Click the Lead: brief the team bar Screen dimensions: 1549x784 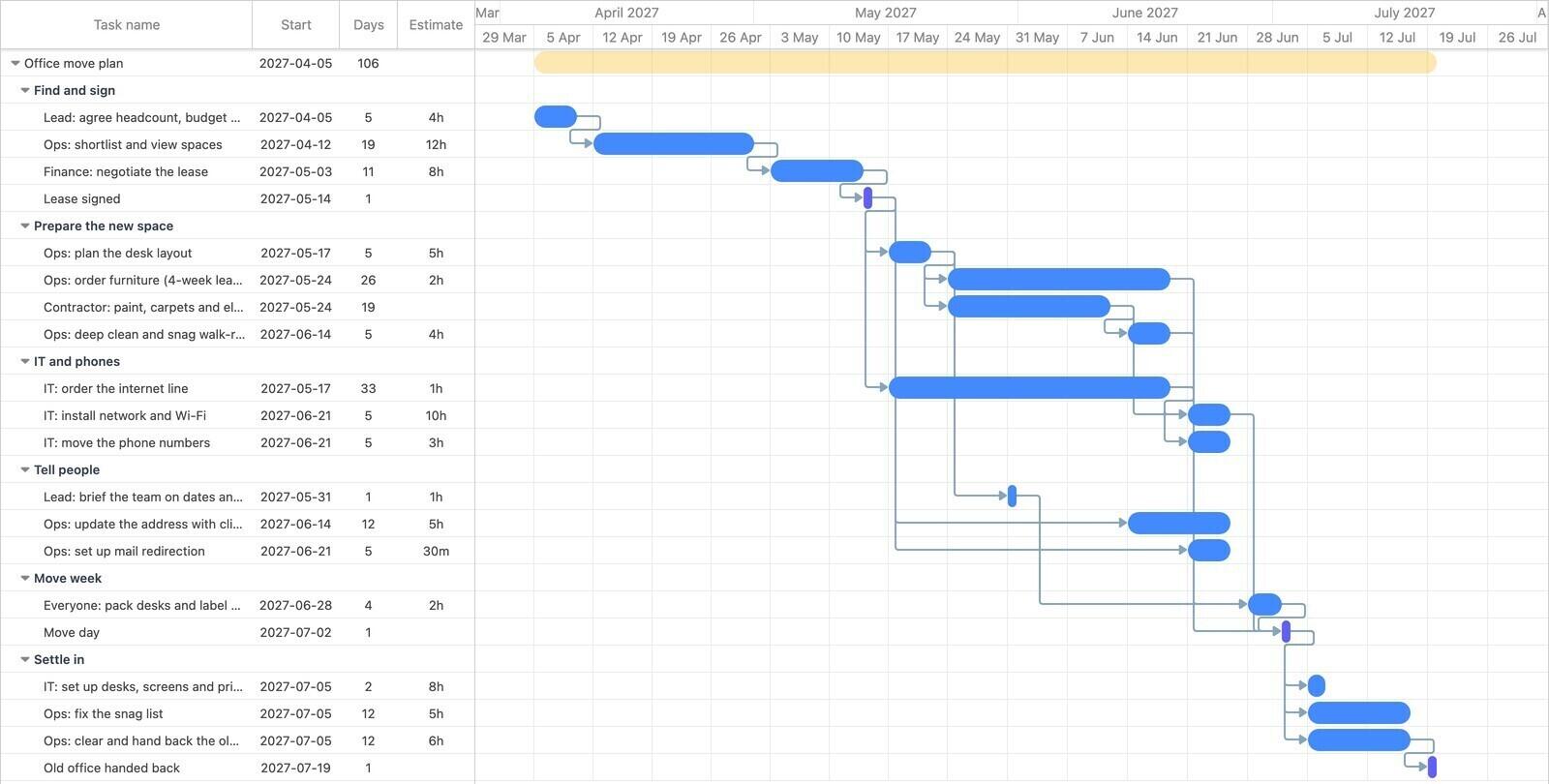tap(1012, 497)
